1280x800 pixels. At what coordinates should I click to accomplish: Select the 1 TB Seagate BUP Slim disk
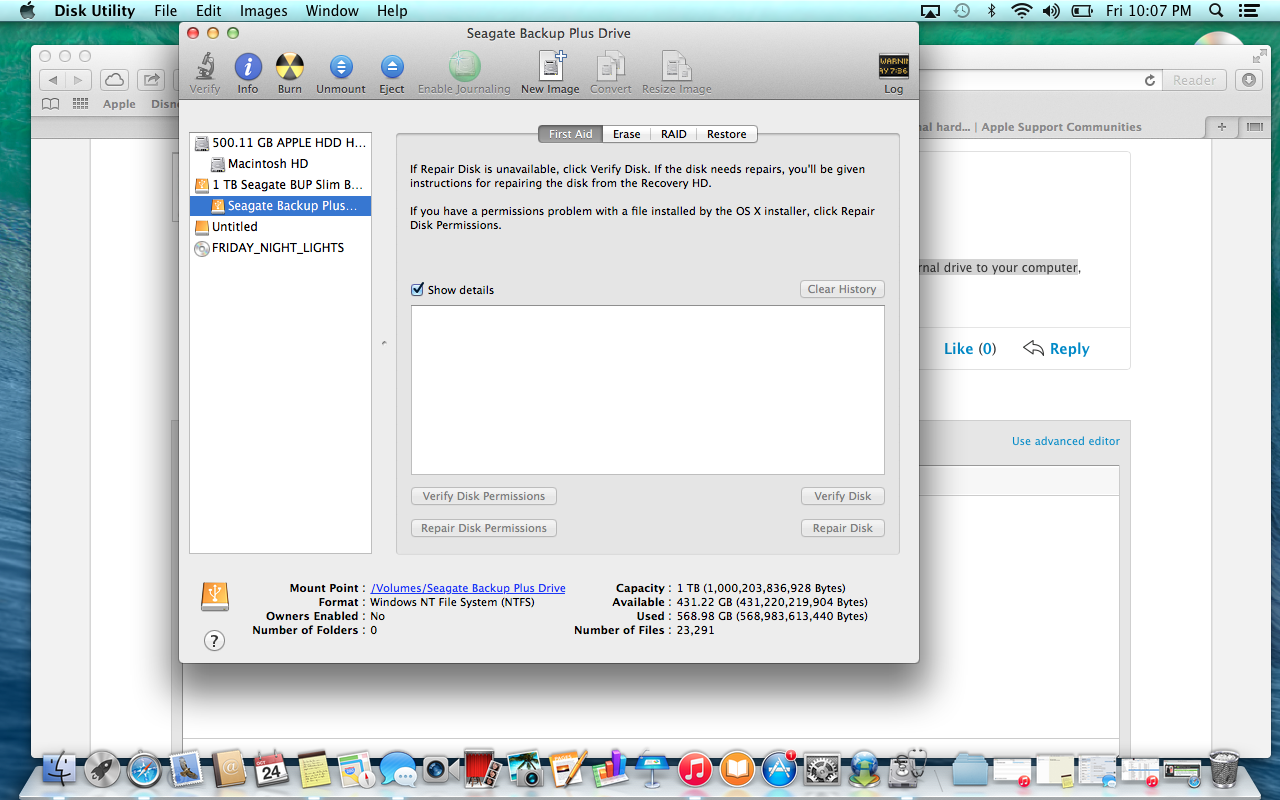point(281,185)
